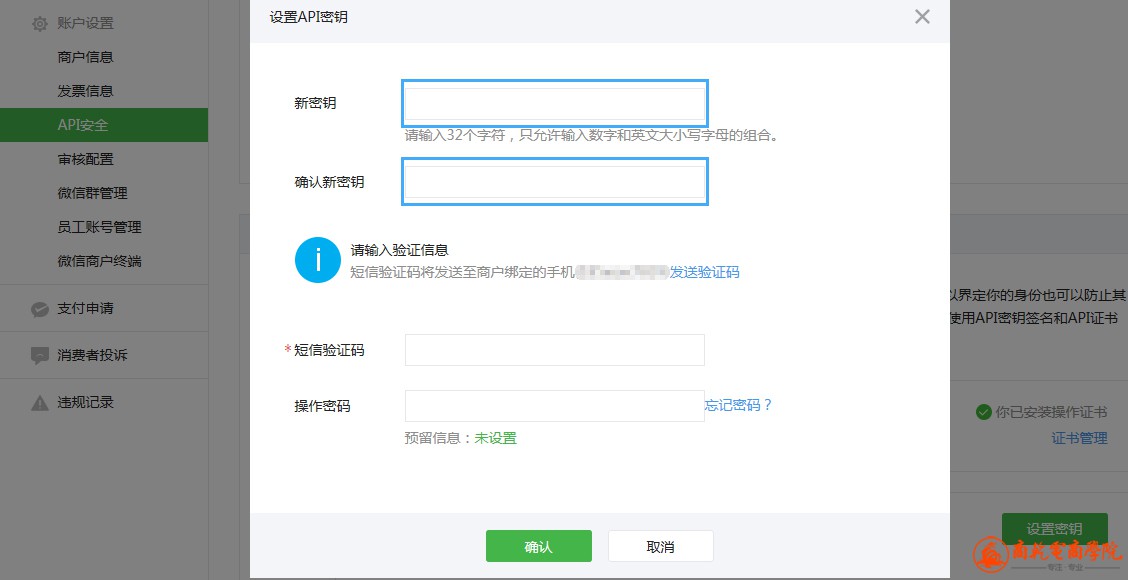This screenshot has height=580, width=1128.
Task: Go to 审核配置 in the sidebar
Action: coord(86,159)
